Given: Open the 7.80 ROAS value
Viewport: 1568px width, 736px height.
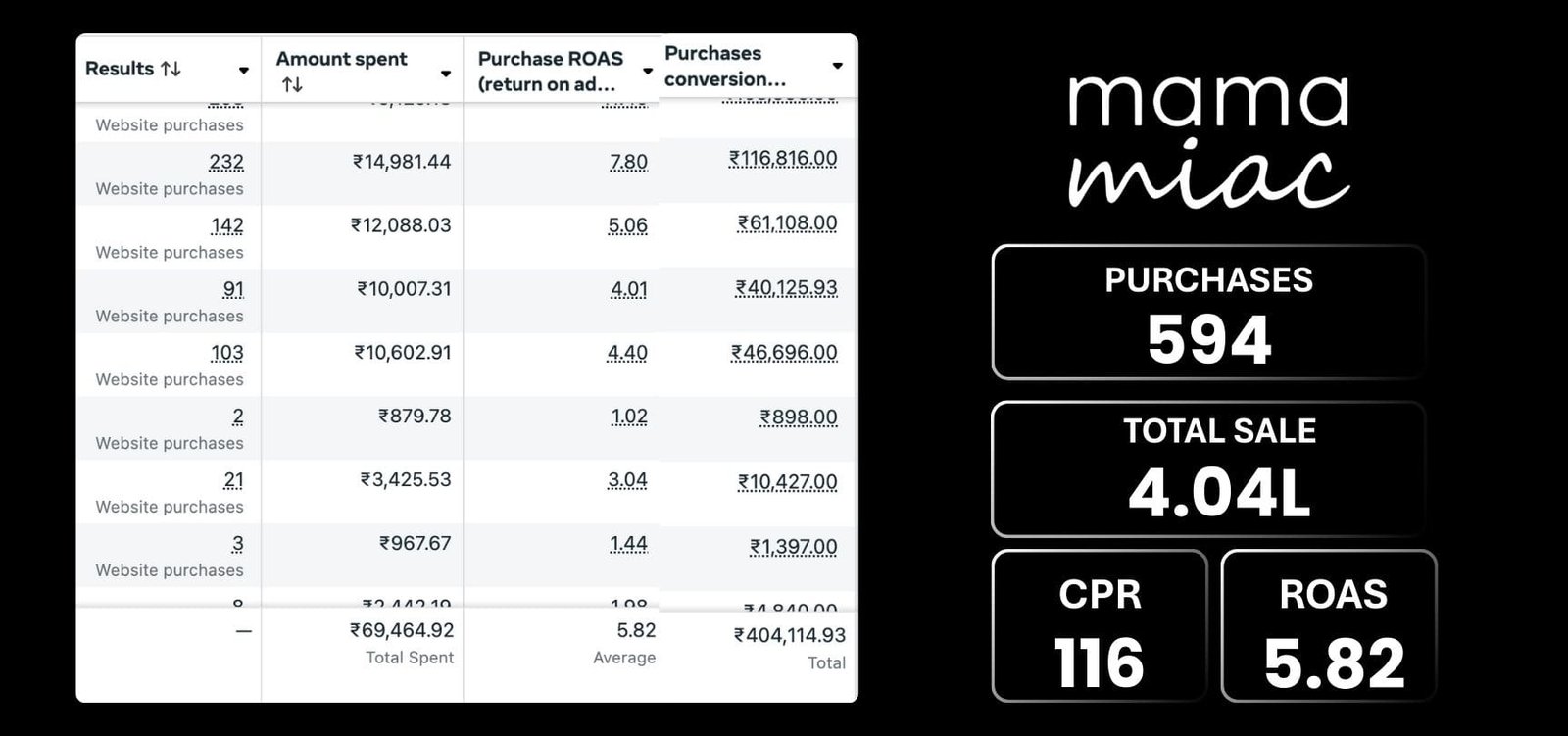Looking at the screenshot, I should tap(628, 162).
